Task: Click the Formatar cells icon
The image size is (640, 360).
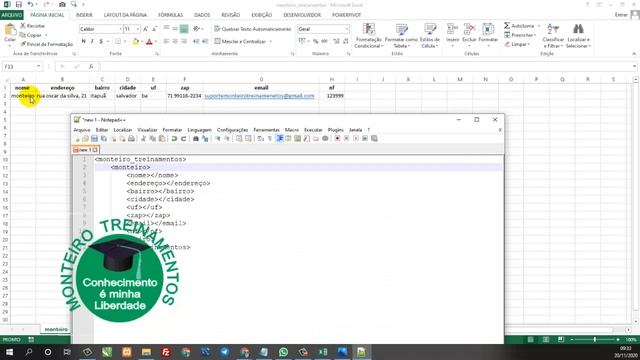Action: pos(488,29)
